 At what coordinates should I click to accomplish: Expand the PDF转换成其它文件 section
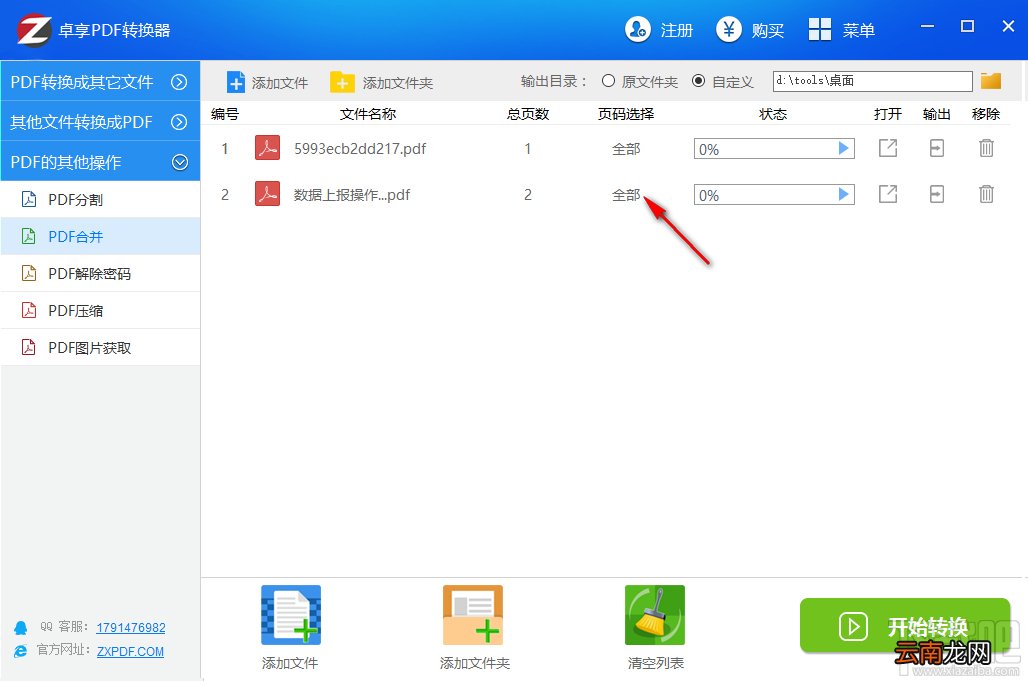coord(100,81)
